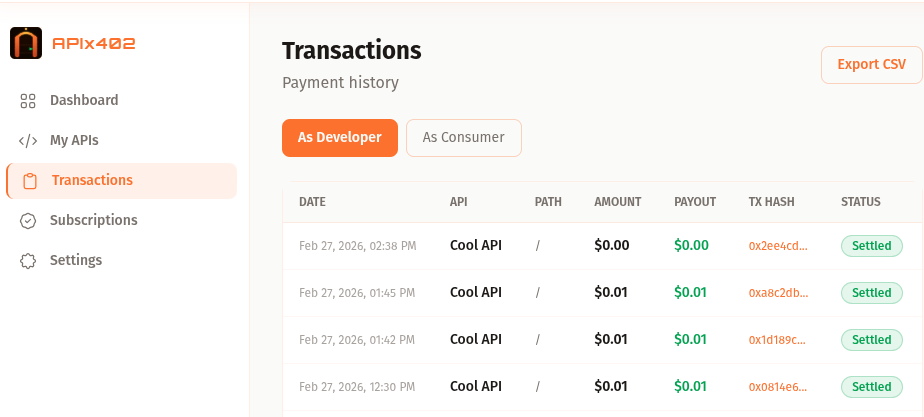Click the AMOUNT column header
Image resolution: width=924 pixels, height=417 pixels.
pyautogui.click(x=617, y=202)
